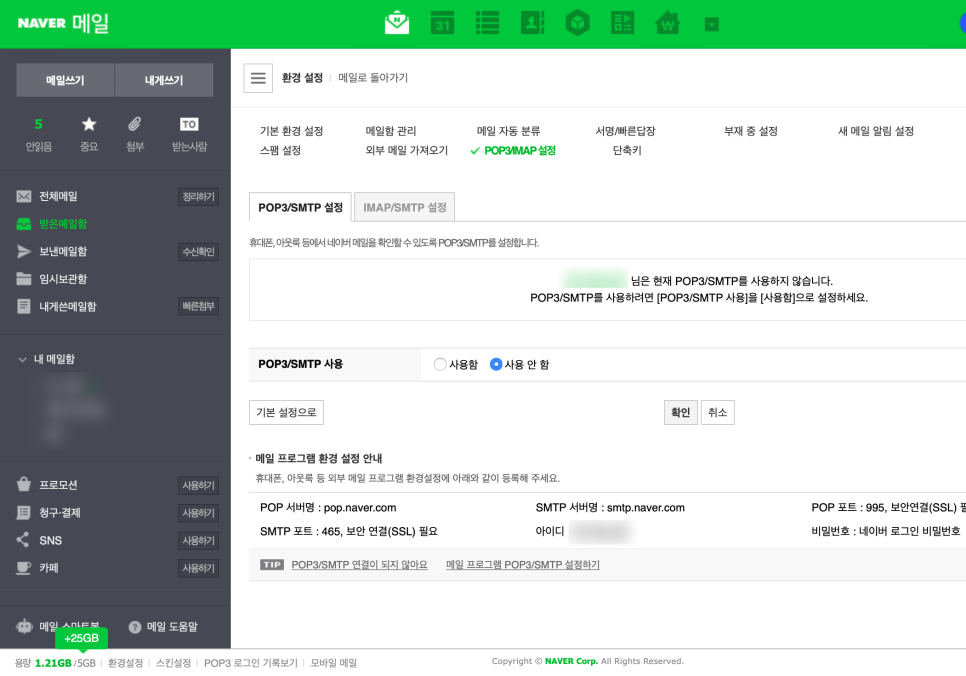Open POP3/IMAP 설정 menu

[519, 150]
